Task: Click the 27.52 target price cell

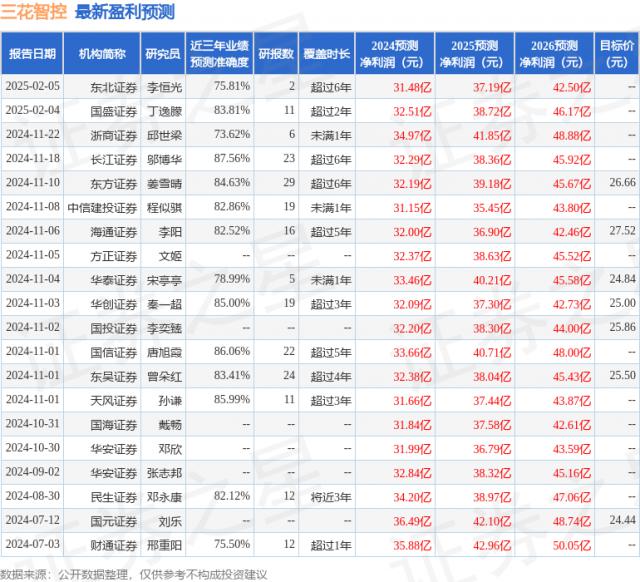Action: pos(622,230)
